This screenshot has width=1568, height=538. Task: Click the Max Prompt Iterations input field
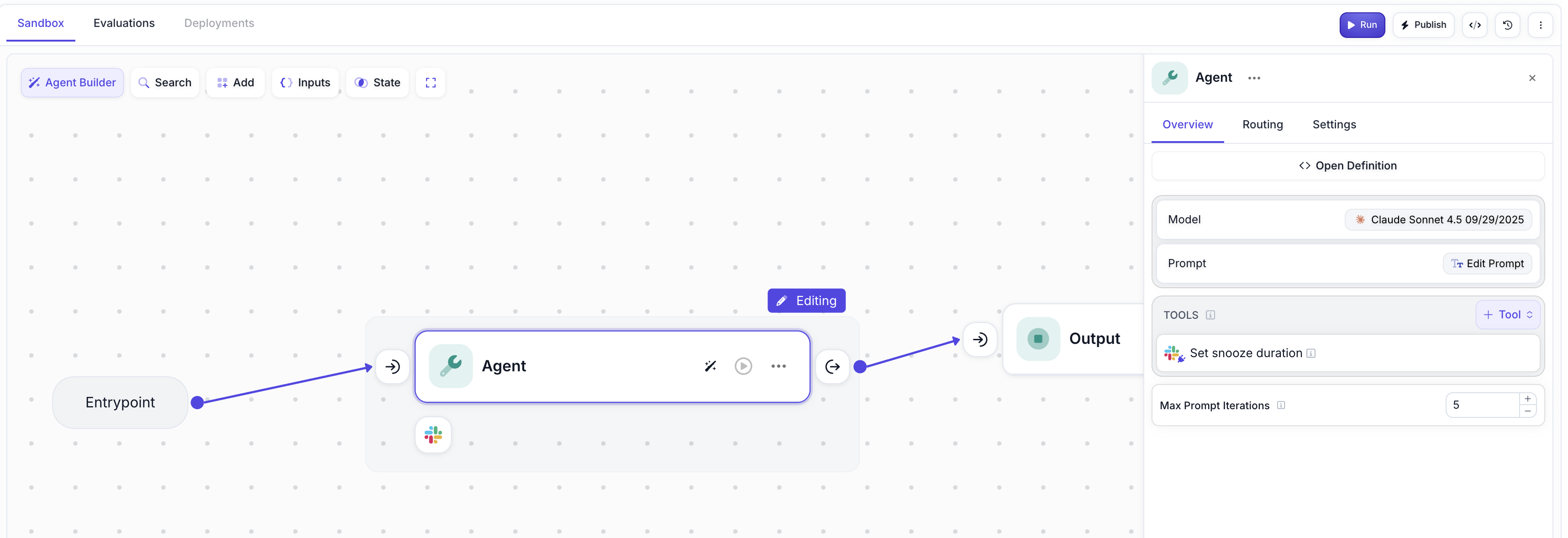(1483, 405)
